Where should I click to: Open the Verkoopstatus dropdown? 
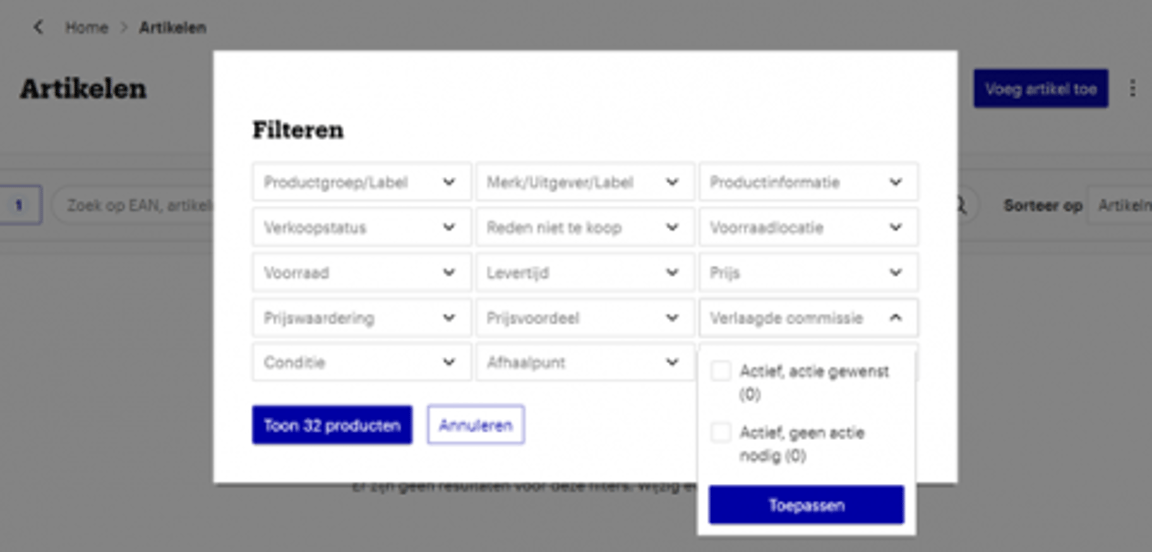361,228
